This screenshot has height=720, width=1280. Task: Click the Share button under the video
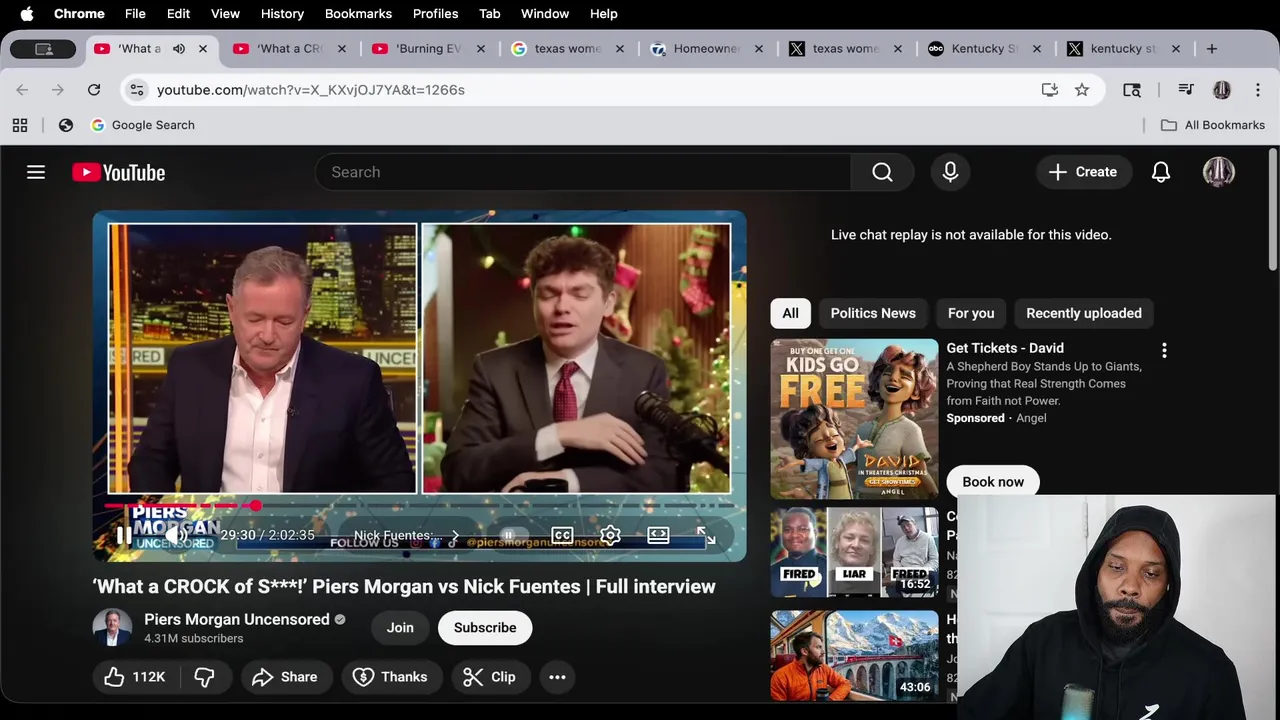[x=285, y=677]
